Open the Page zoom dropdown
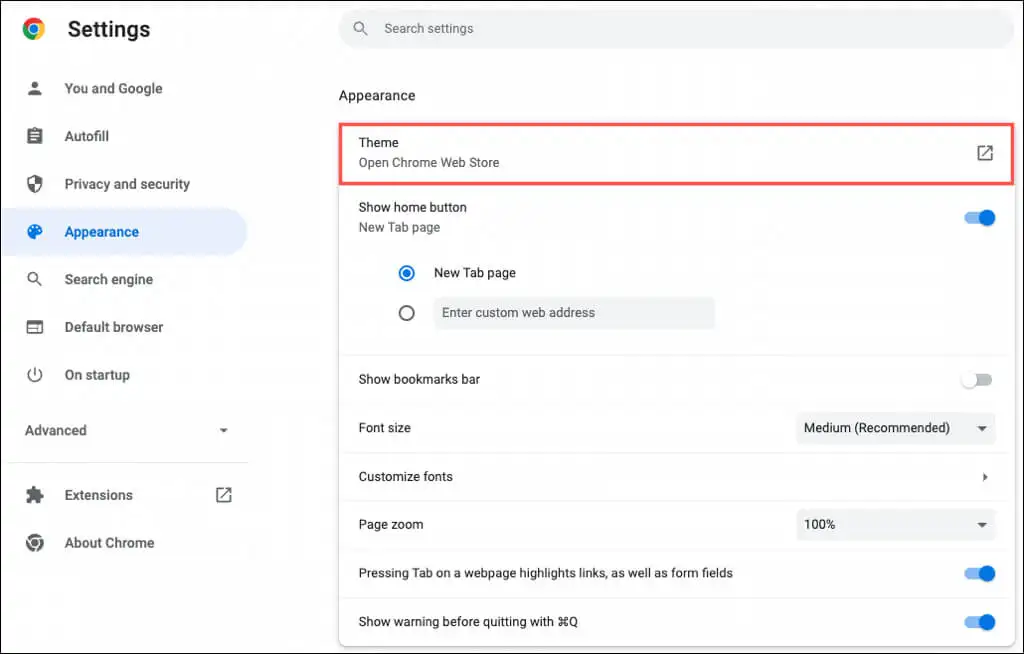The height and width of the screenshot is (654, 1024). click(x=895, y=525)
